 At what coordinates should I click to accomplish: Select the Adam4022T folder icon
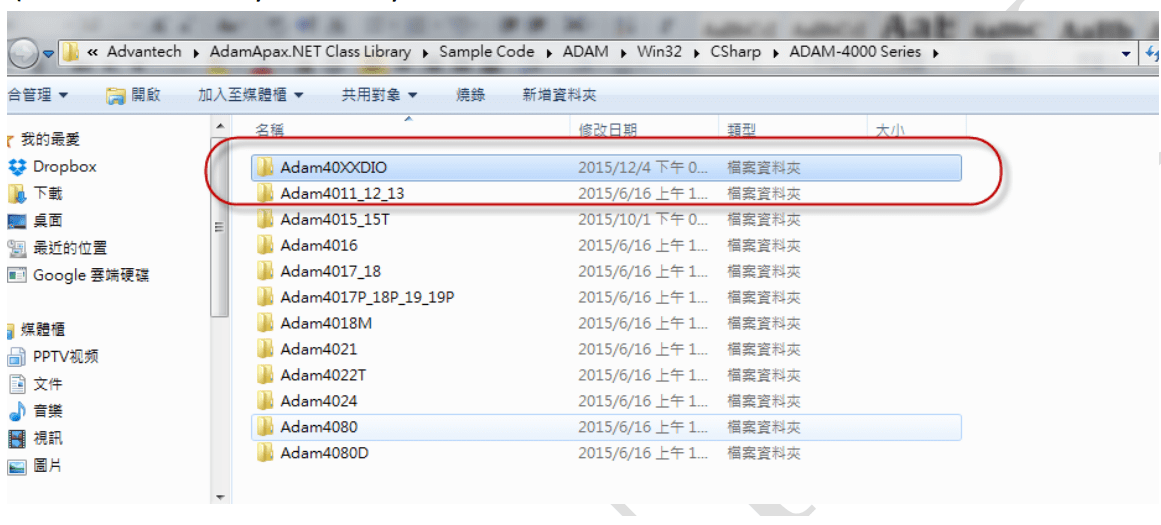coord(265,375)
